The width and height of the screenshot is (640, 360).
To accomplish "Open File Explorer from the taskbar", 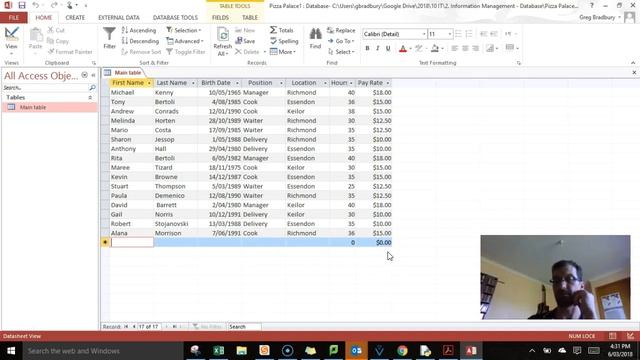I will click(242, 351).
